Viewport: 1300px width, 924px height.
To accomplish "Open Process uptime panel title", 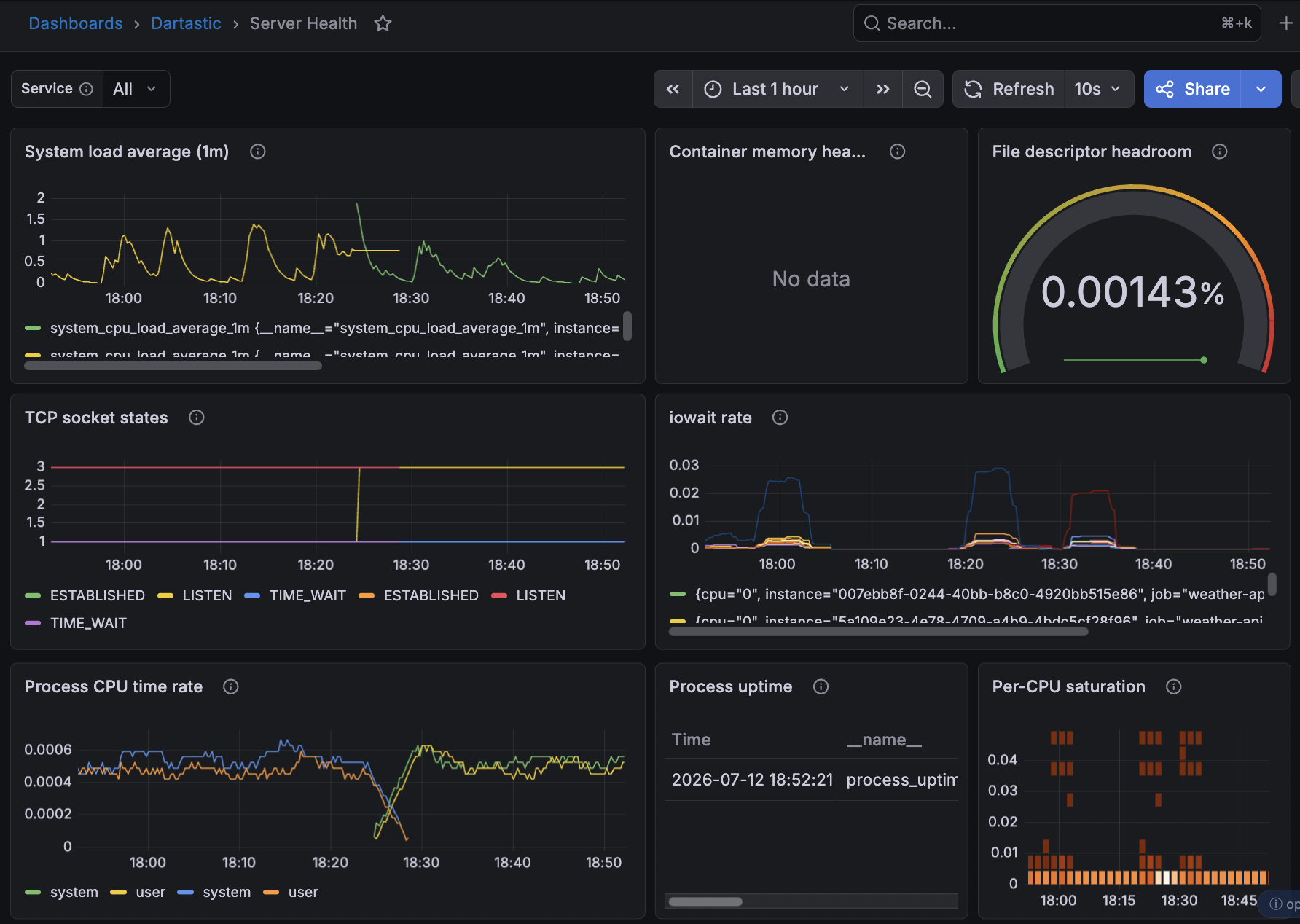I will [731, 686].
